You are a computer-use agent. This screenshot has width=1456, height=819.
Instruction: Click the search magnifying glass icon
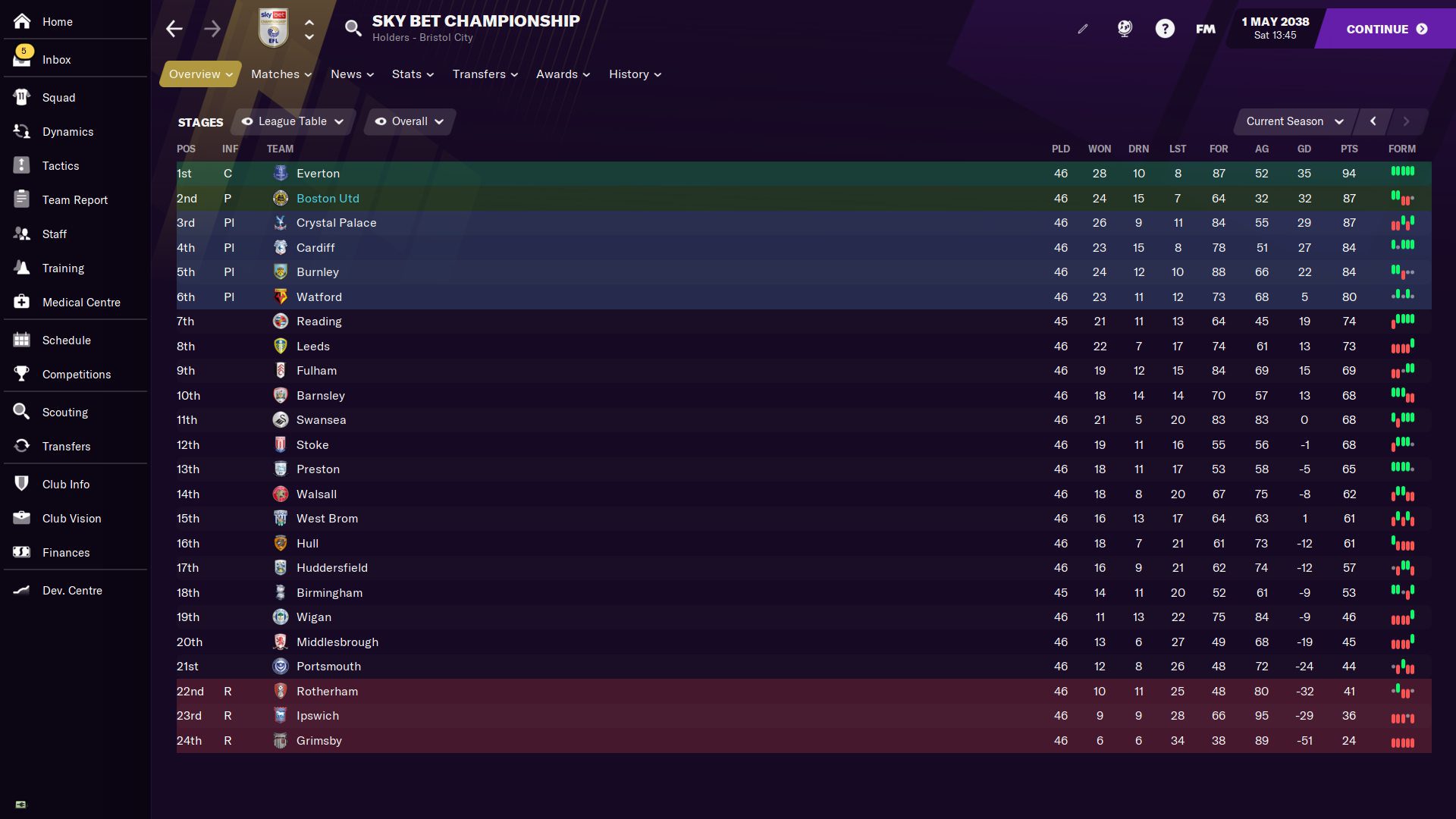[x=353, y=29]
